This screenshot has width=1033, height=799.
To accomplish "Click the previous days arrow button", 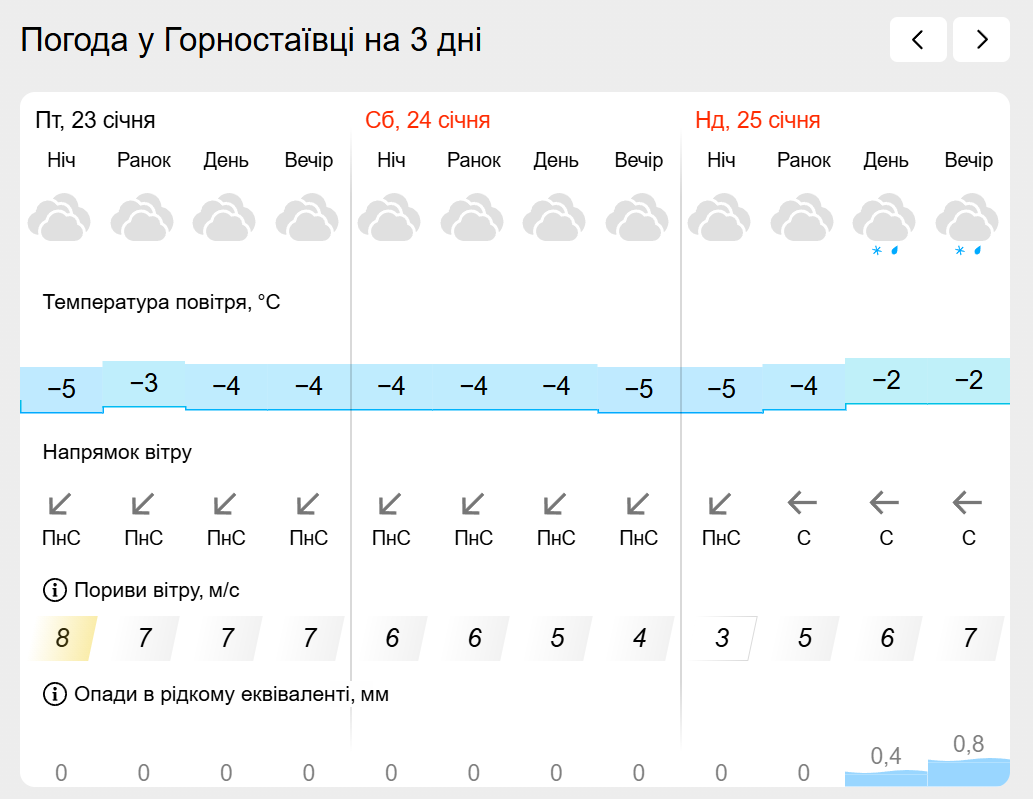I will pos(917,40).
